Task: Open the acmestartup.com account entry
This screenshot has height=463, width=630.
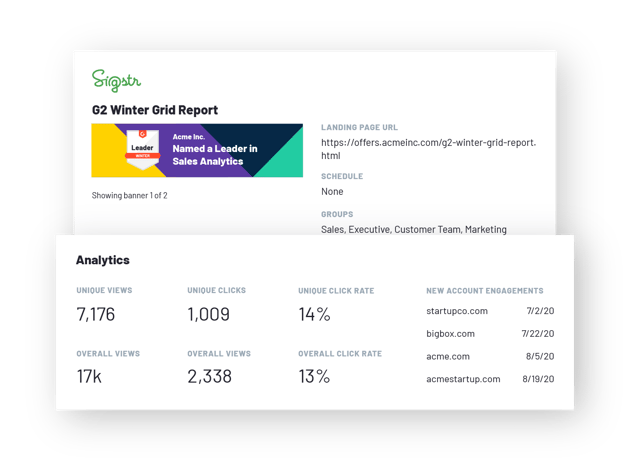Action: coord(463,379)
